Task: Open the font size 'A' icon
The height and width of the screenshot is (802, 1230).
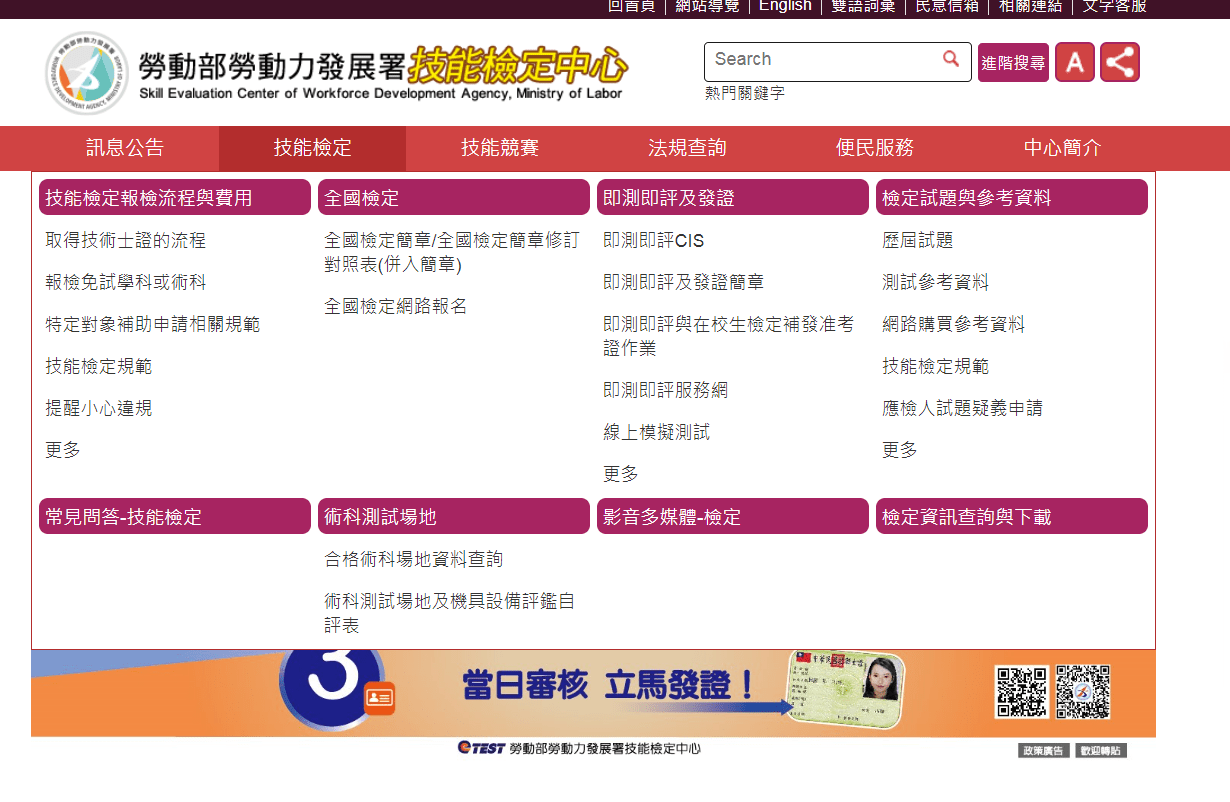Action: pyautogui.click(x=1075, y=62)
